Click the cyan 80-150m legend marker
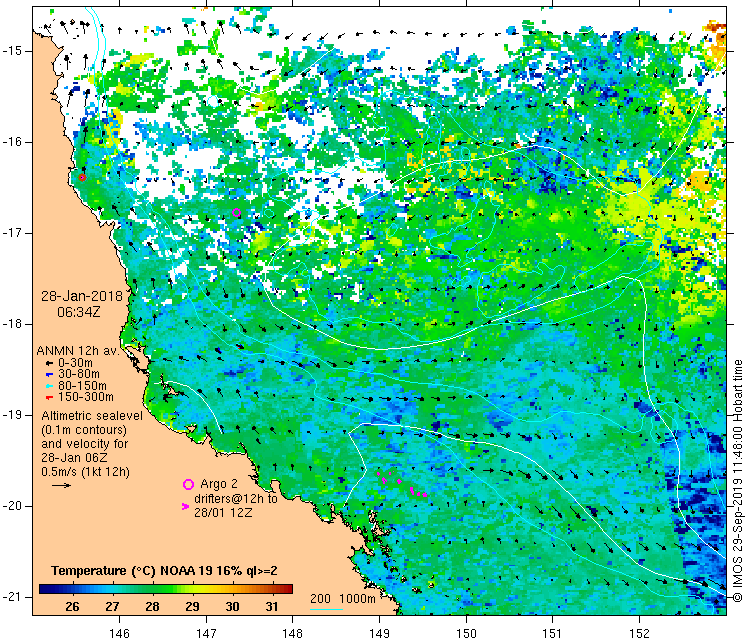 coord(49,386)
